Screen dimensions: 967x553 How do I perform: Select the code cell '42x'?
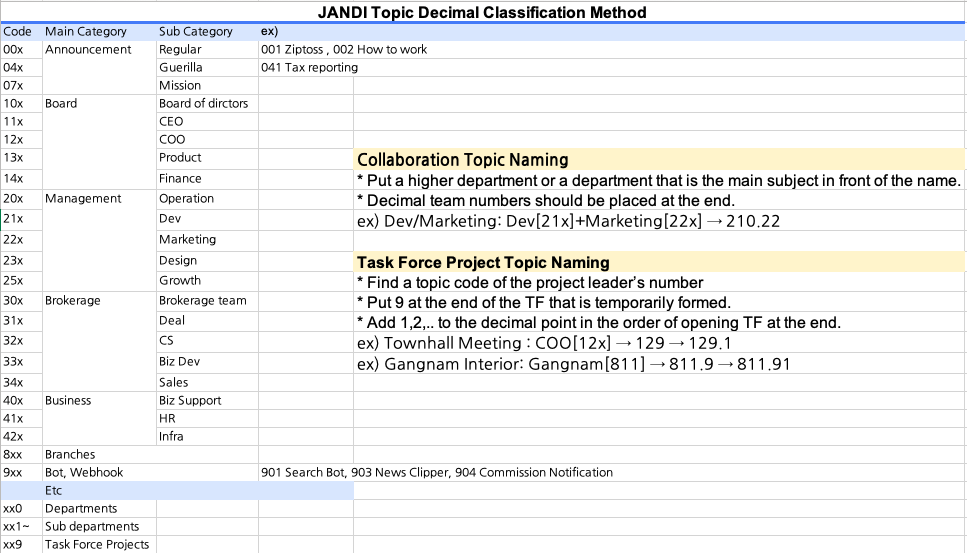[22, 436]
